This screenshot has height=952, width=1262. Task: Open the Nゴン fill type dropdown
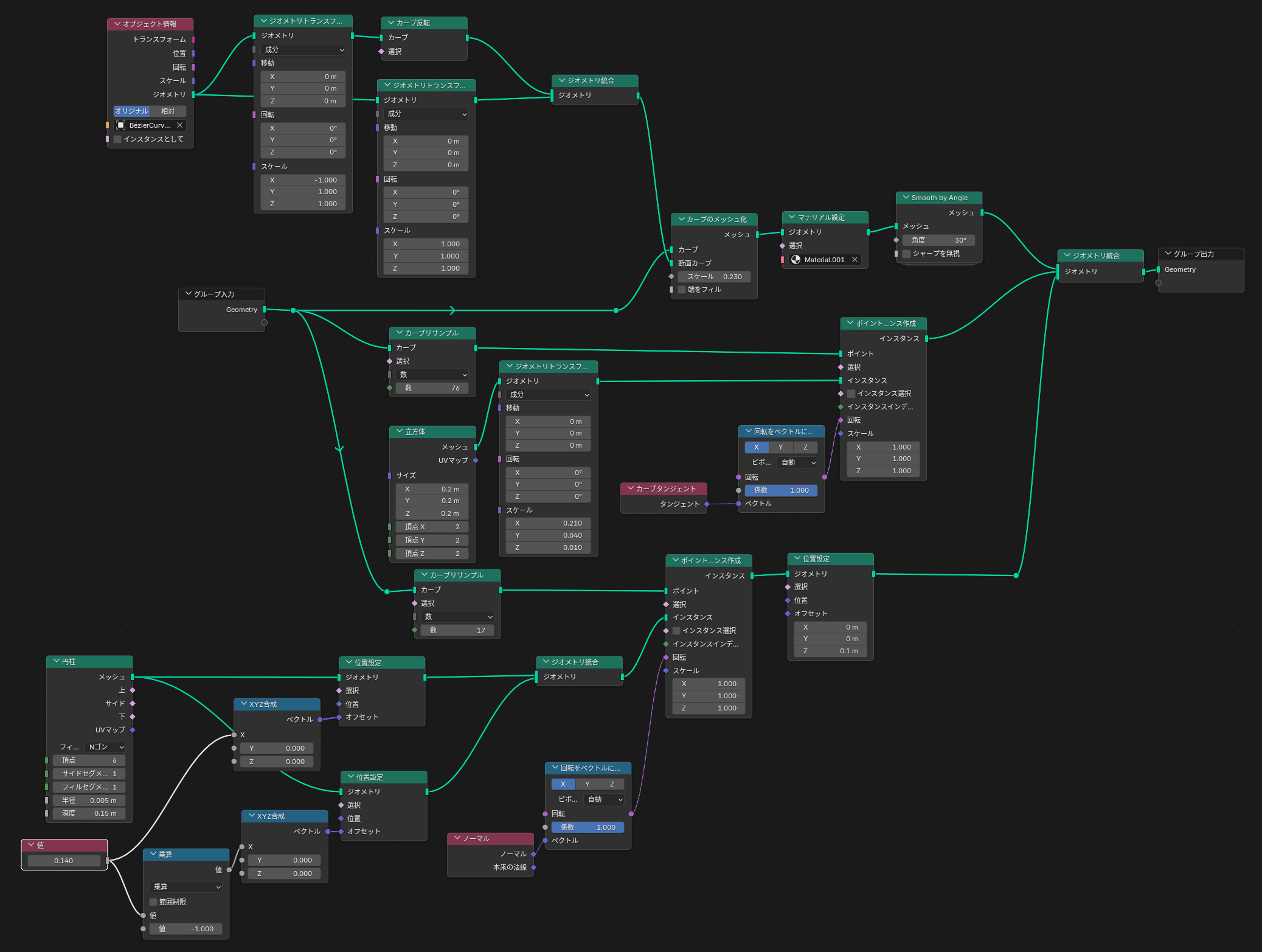pos(105,747)
